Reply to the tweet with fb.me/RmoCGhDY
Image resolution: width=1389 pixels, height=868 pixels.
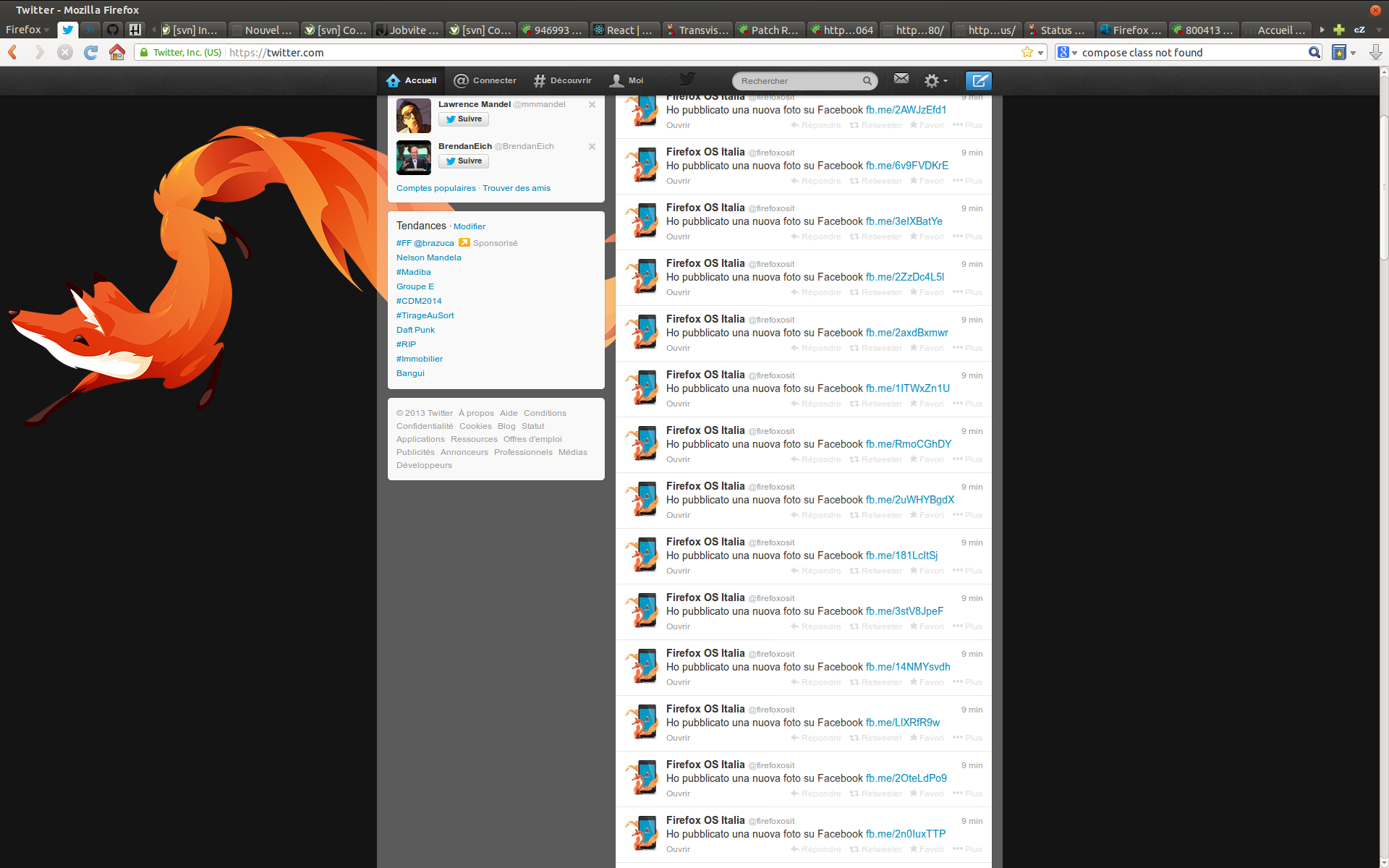[816, 459]
